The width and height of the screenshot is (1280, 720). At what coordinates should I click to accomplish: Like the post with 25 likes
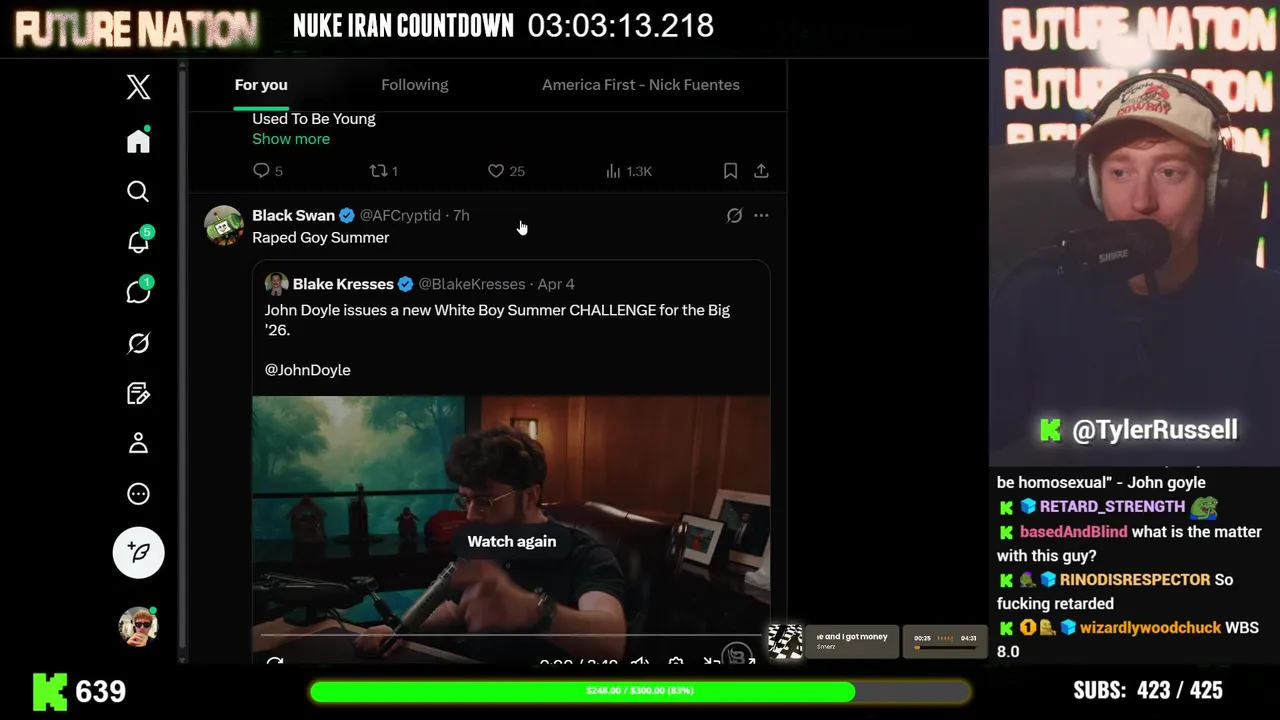[505, 171]
